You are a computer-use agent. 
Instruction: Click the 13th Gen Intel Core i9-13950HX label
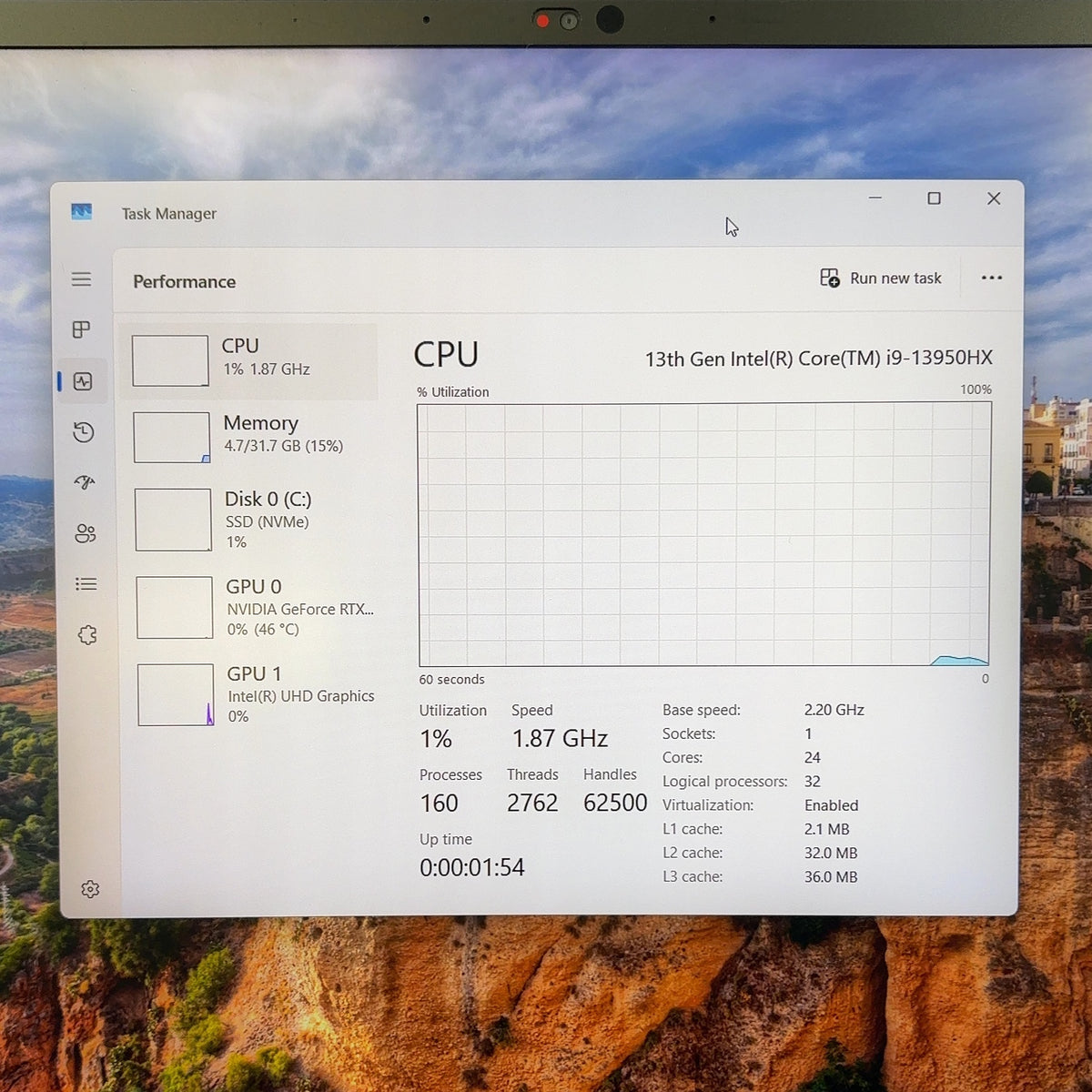pyautogui.click(x=819, y=359)
